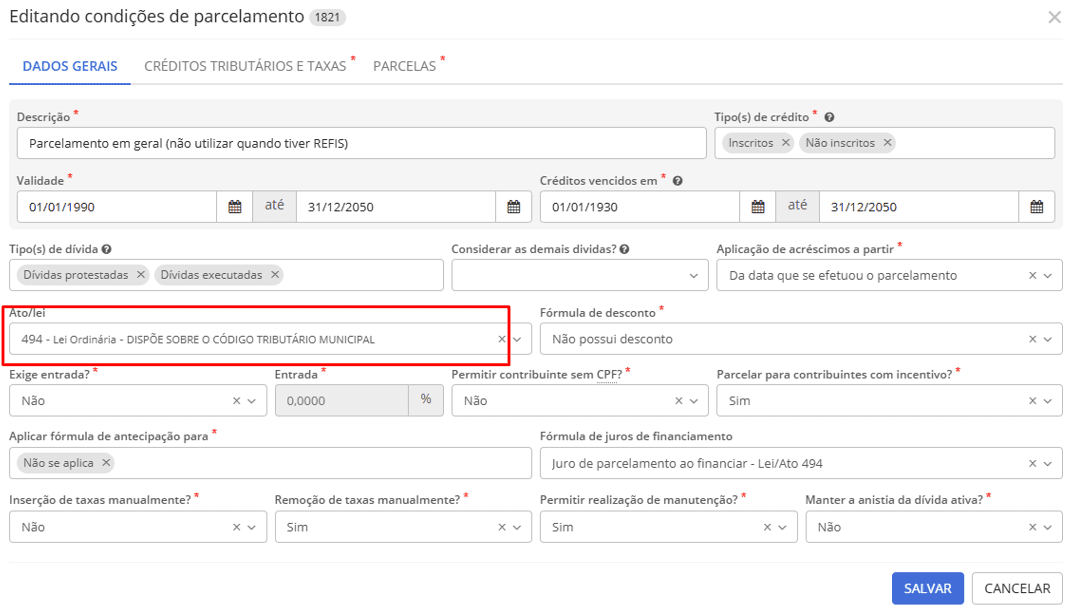Expand 'Considerar as demais dívidas?' dropdown
The width and height of the screenshot is (1074, 609).
point(694,276)
